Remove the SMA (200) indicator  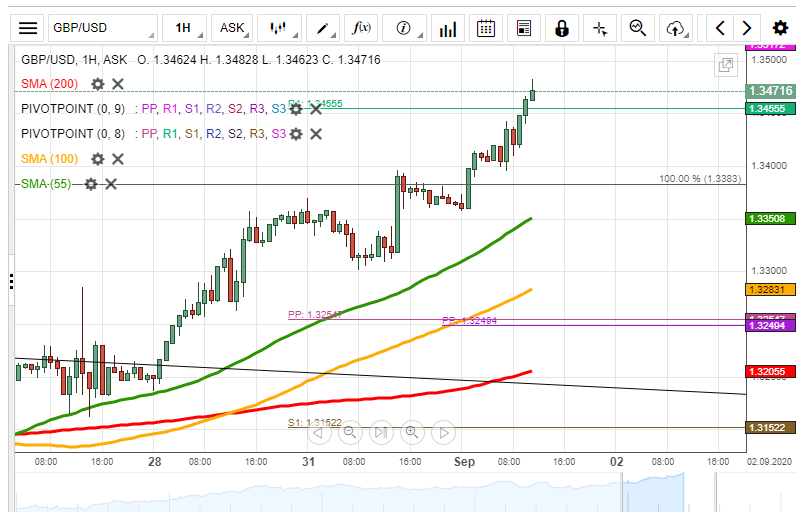[x=117, y=84]
